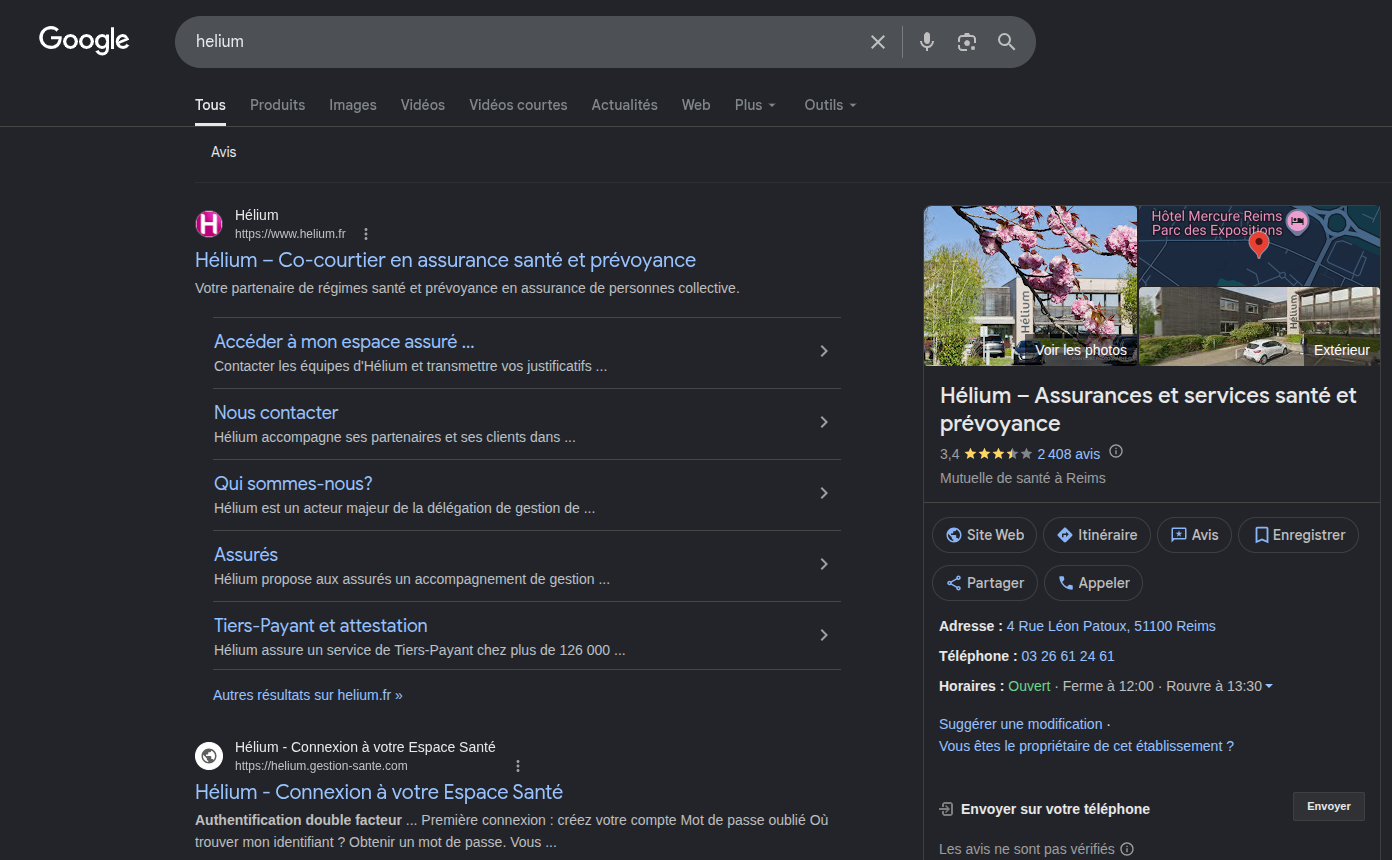
Task: Save the place with Enregistrer button
Action: click(x=1298, y=535)
